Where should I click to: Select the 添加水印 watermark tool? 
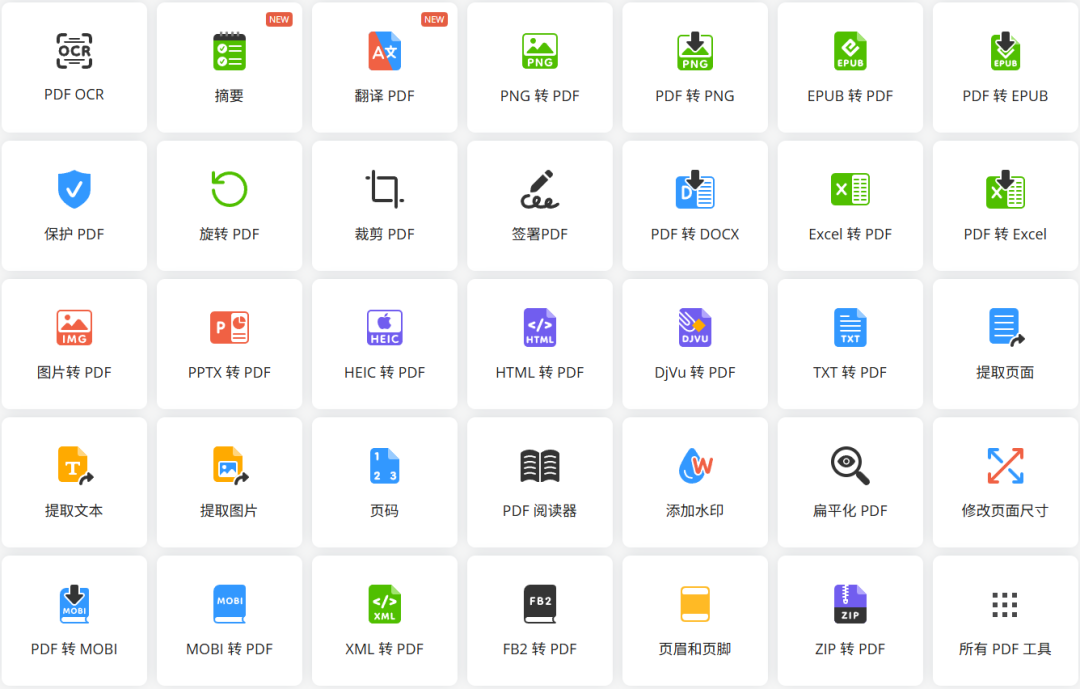click(695, 482)
